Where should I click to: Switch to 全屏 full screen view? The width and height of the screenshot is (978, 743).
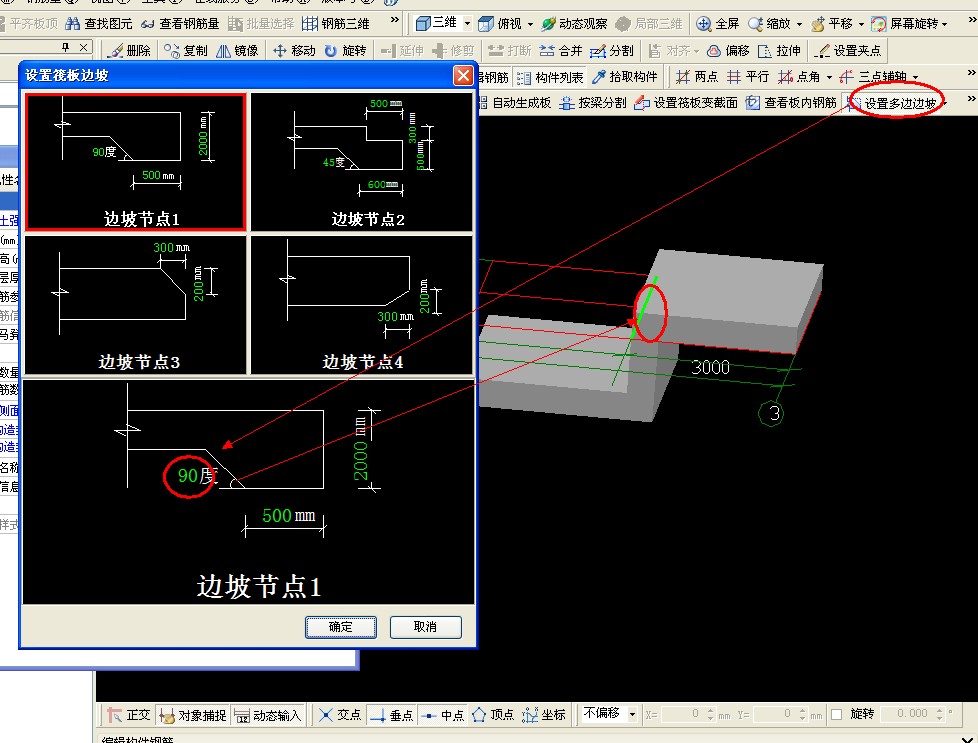coord(717,24)
